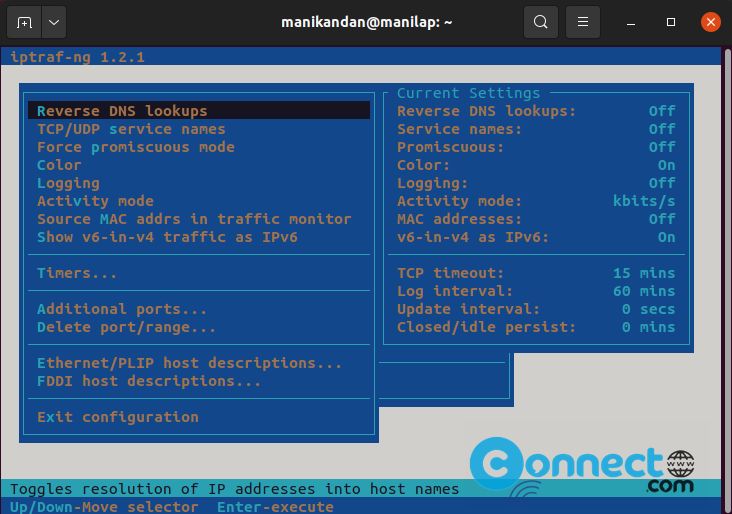The width and height of the screenshot is (732, 514).
Task: Click the 'Promiscuous:' settings label
Action: (450, 148)
